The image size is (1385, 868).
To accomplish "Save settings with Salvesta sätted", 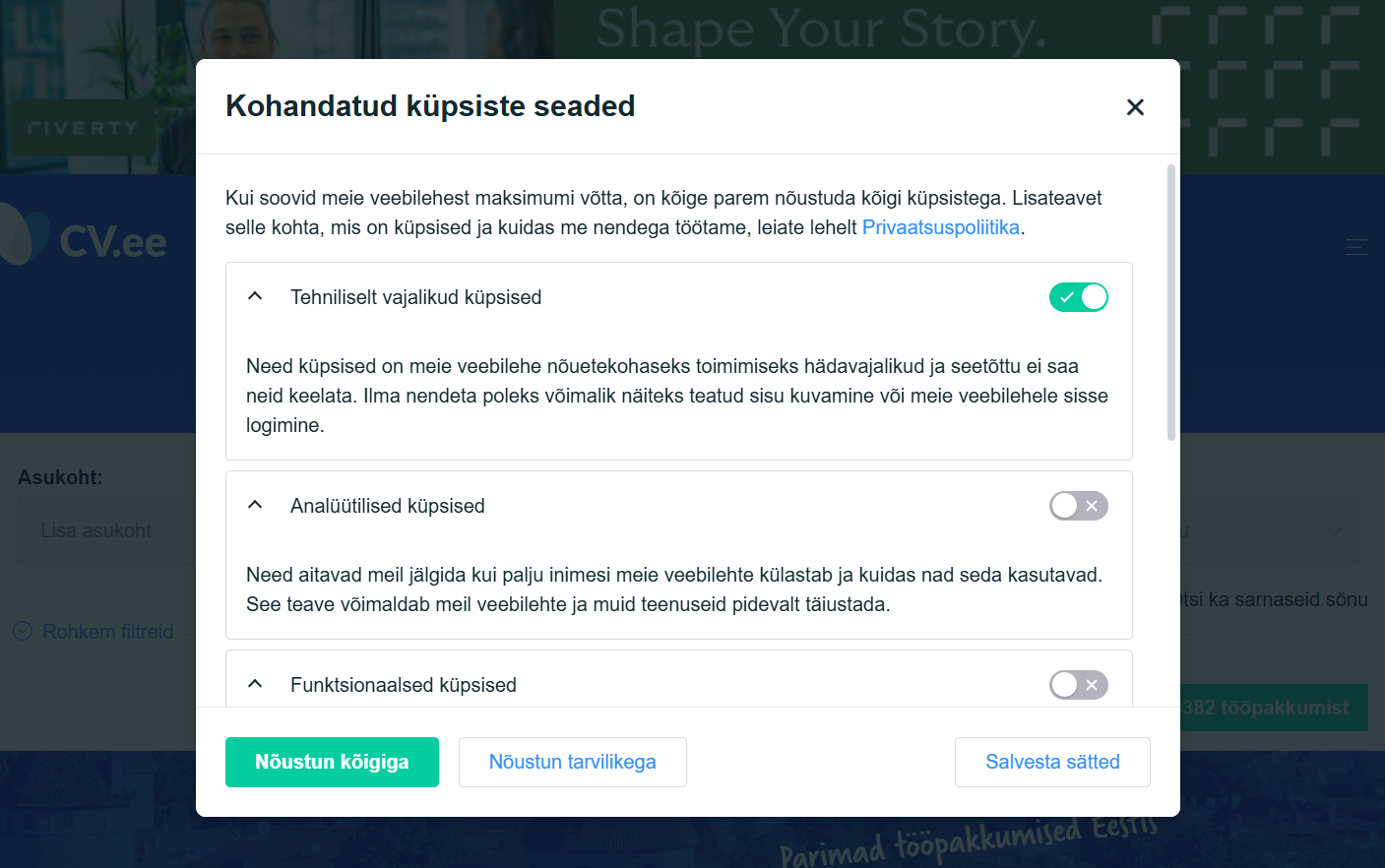I will pyautogui.click(x=1052, y=762).
